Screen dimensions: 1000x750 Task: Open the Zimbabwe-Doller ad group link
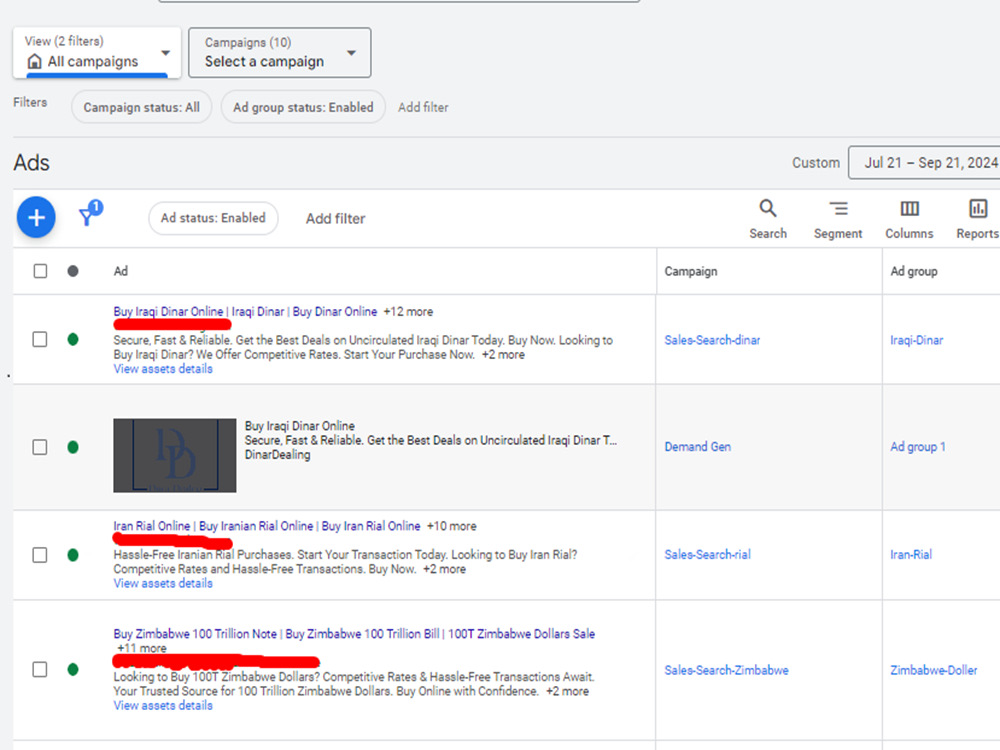point(934,670)
